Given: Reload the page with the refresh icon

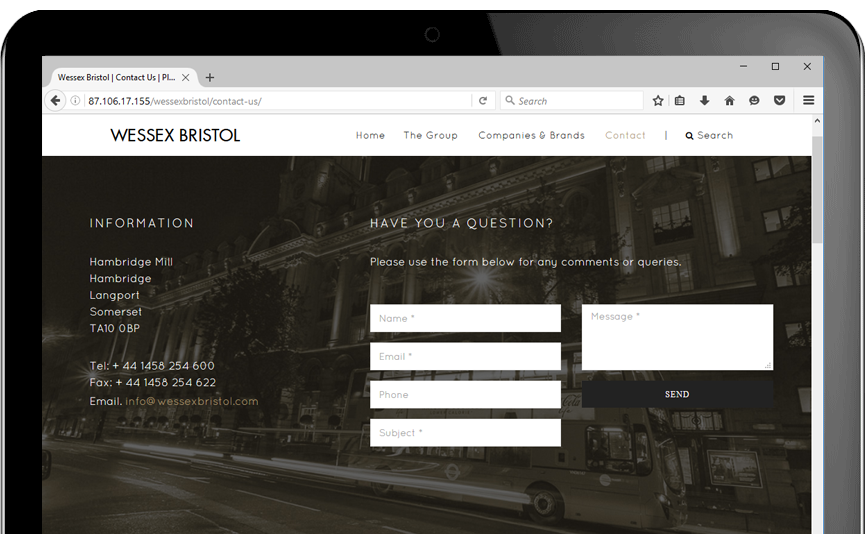Looking at the screenshot, I should coord(483,101).
